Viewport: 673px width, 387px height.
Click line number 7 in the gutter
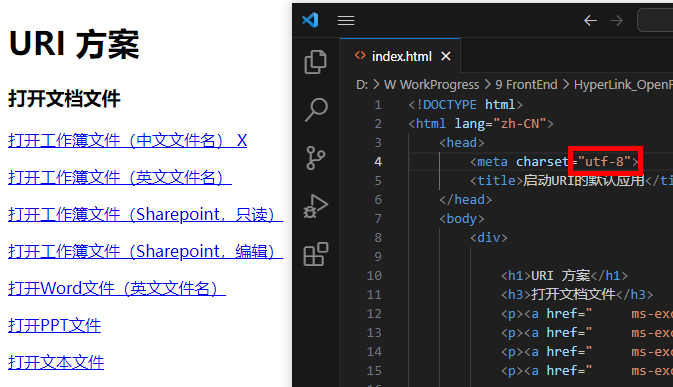[378, 218]
